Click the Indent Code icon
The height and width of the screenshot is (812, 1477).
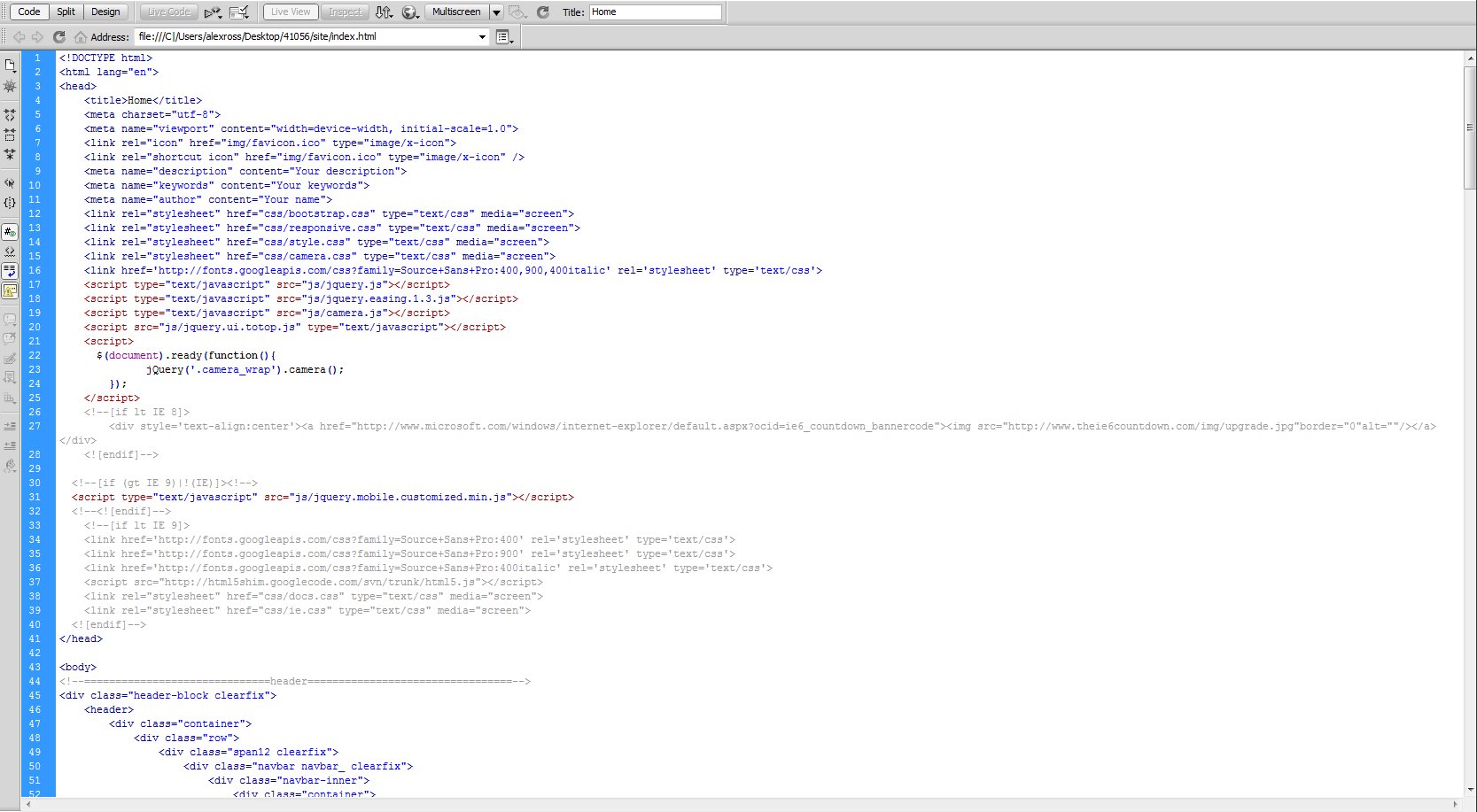pos(10,426)
